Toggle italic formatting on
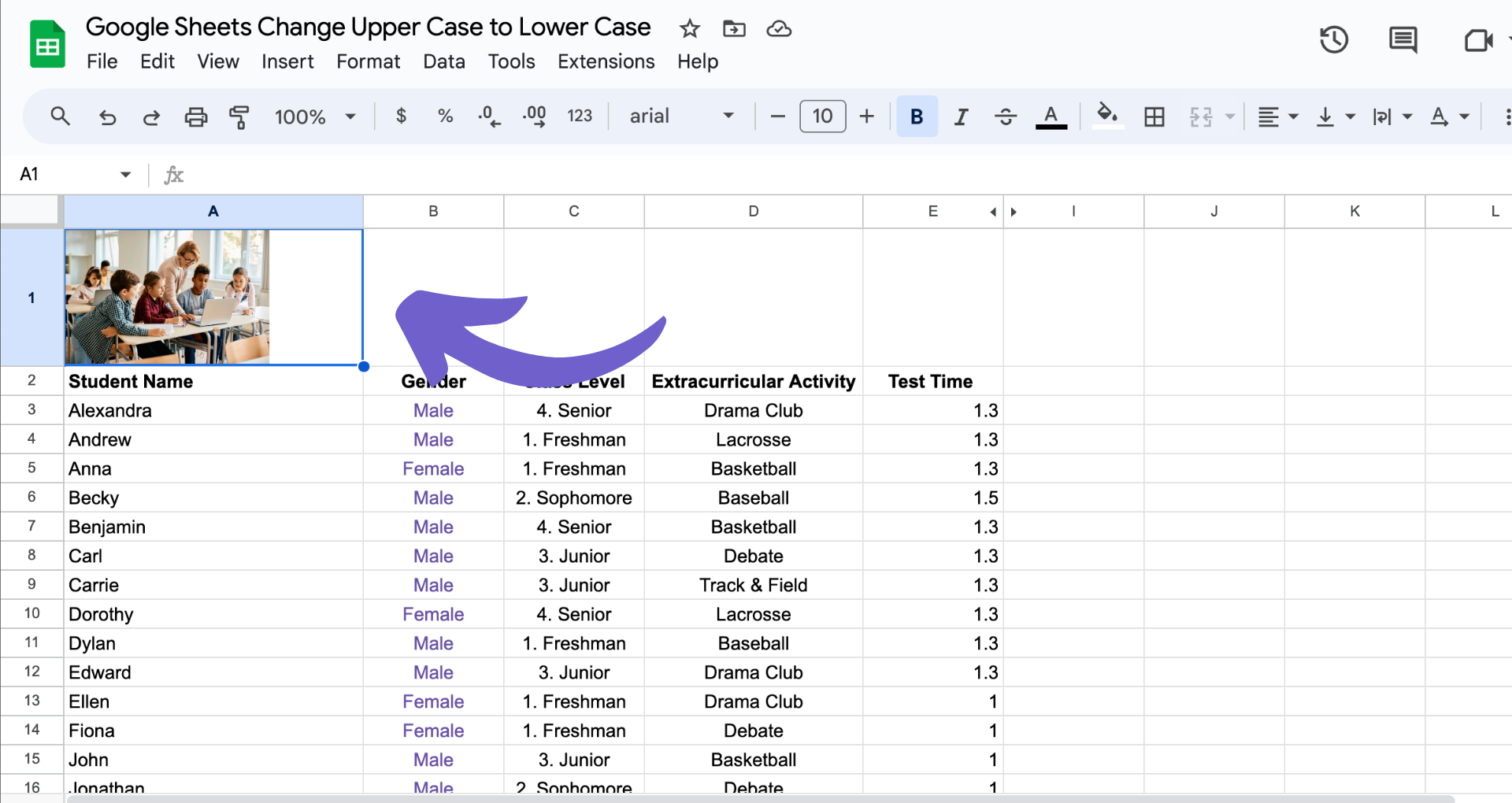 pos(961,117)
